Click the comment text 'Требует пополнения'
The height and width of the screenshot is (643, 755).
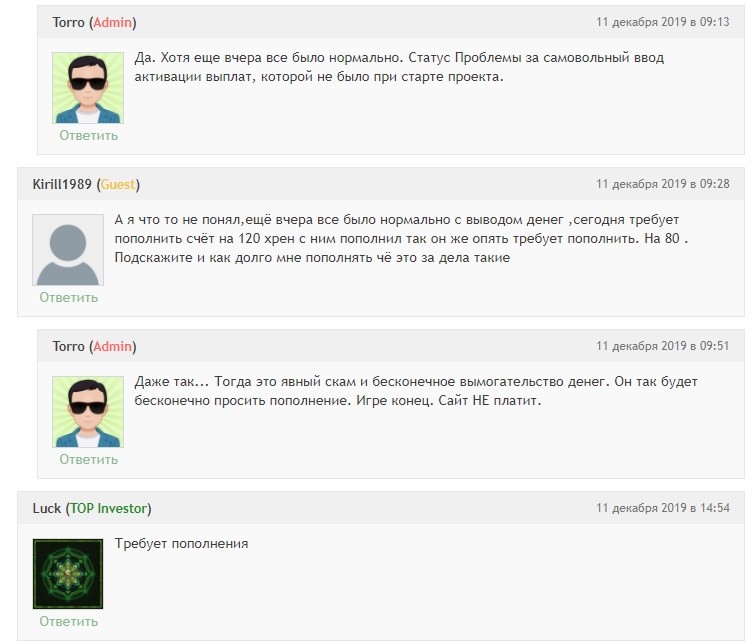182,543
